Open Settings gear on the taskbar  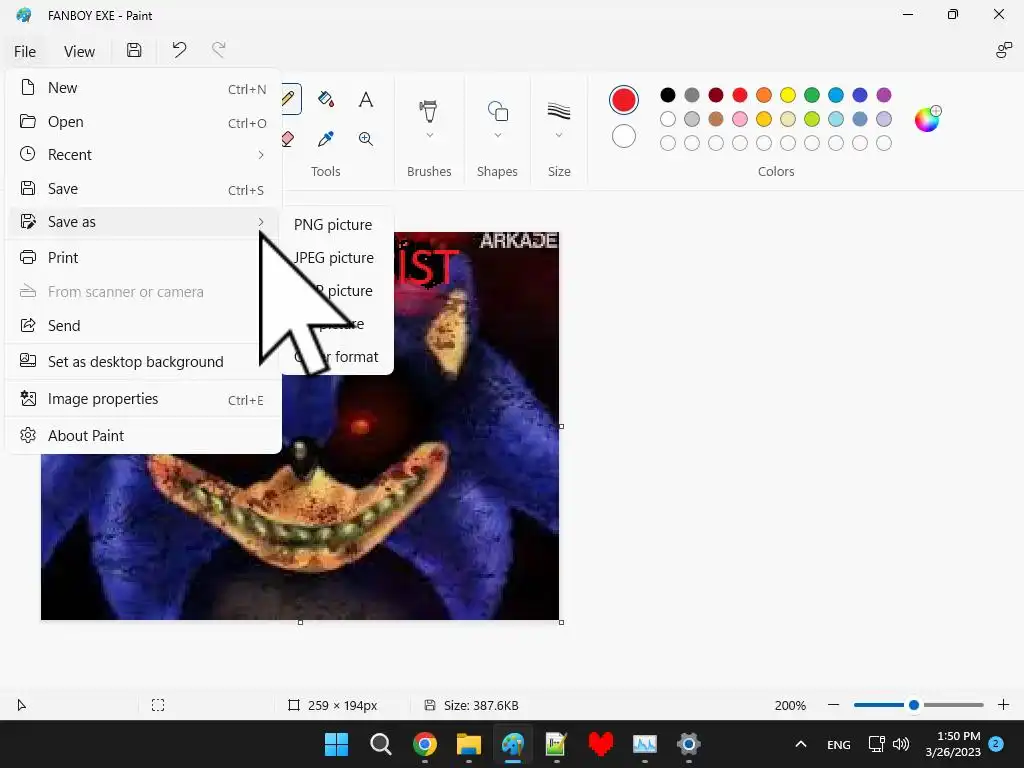coord(688,744)
